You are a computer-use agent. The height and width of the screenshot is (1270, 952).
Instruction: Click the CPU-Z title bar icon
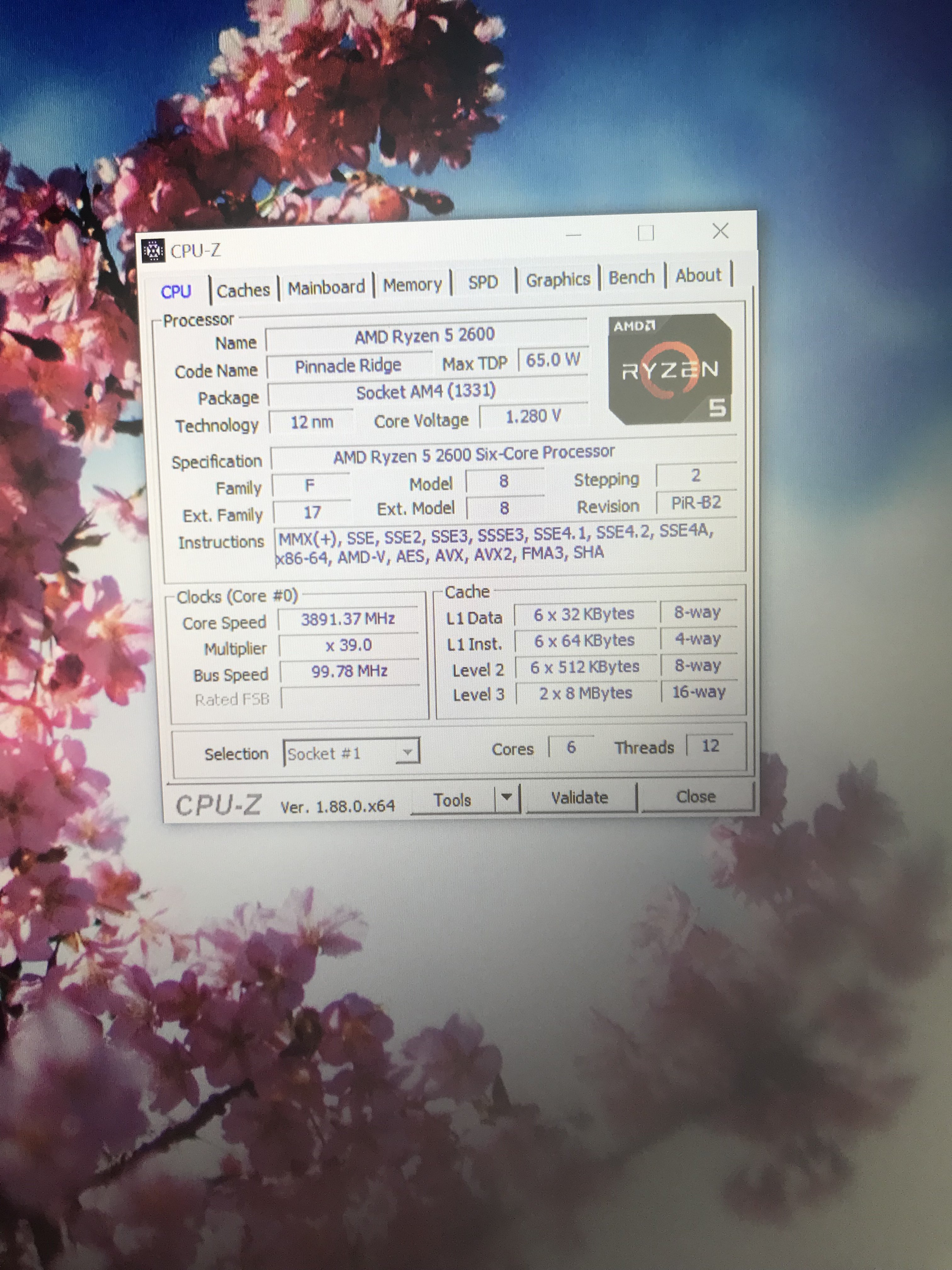coord(153,251)
